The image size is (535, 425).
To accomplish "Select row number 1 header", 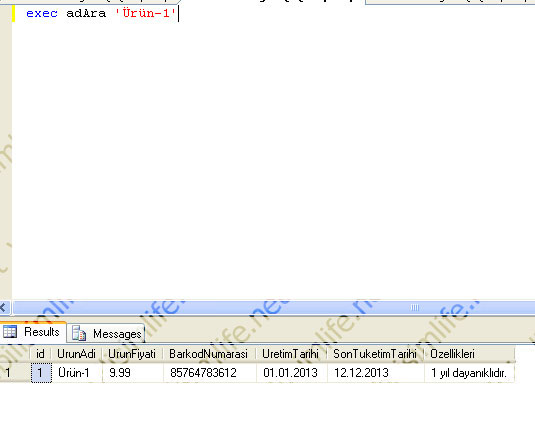I will 14,372.
